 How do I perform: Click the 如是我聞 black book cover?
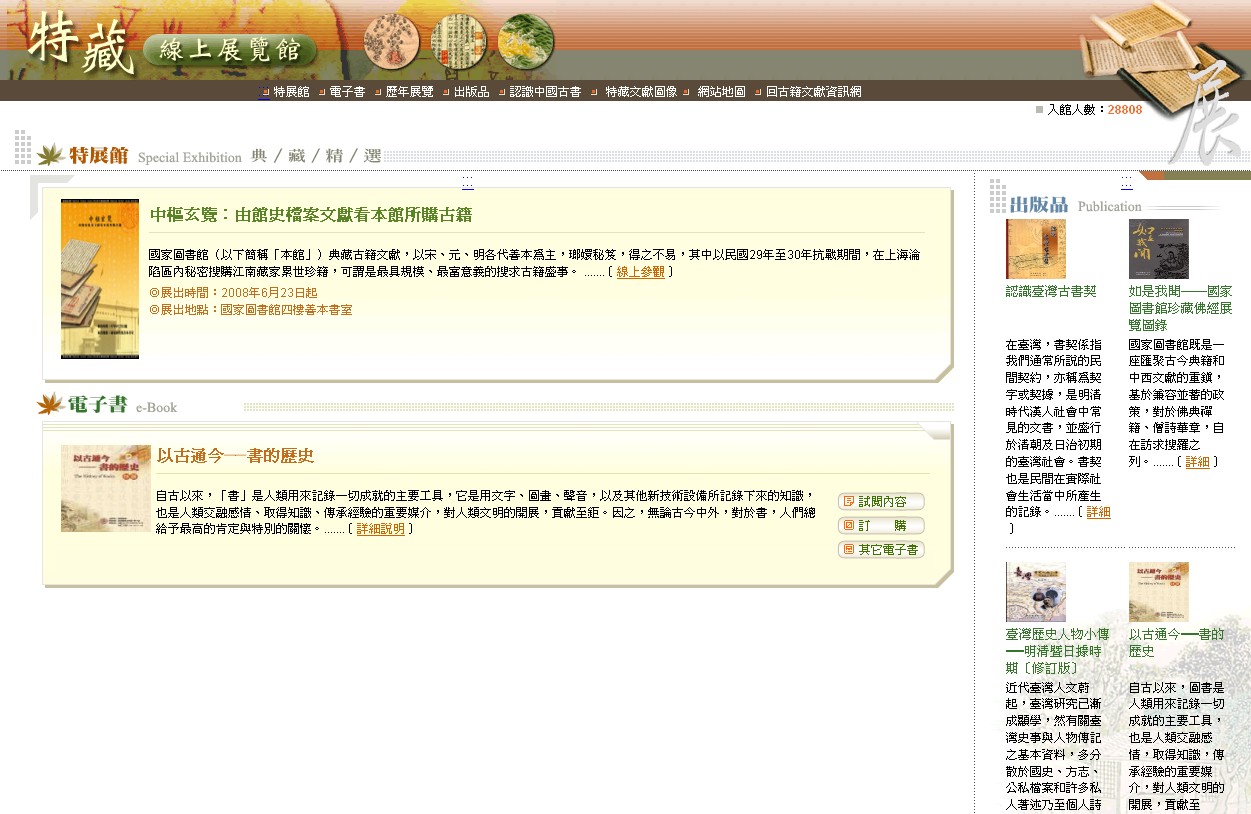(1158, 249)
